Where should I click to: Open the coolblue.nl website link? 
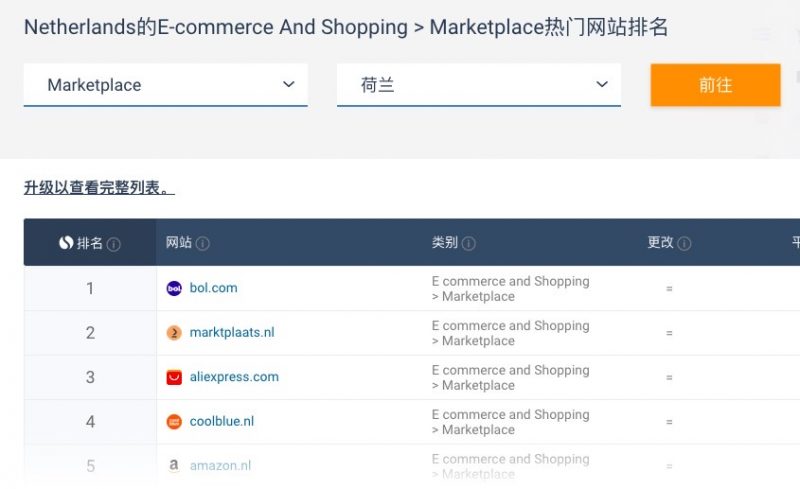(222, 421)
